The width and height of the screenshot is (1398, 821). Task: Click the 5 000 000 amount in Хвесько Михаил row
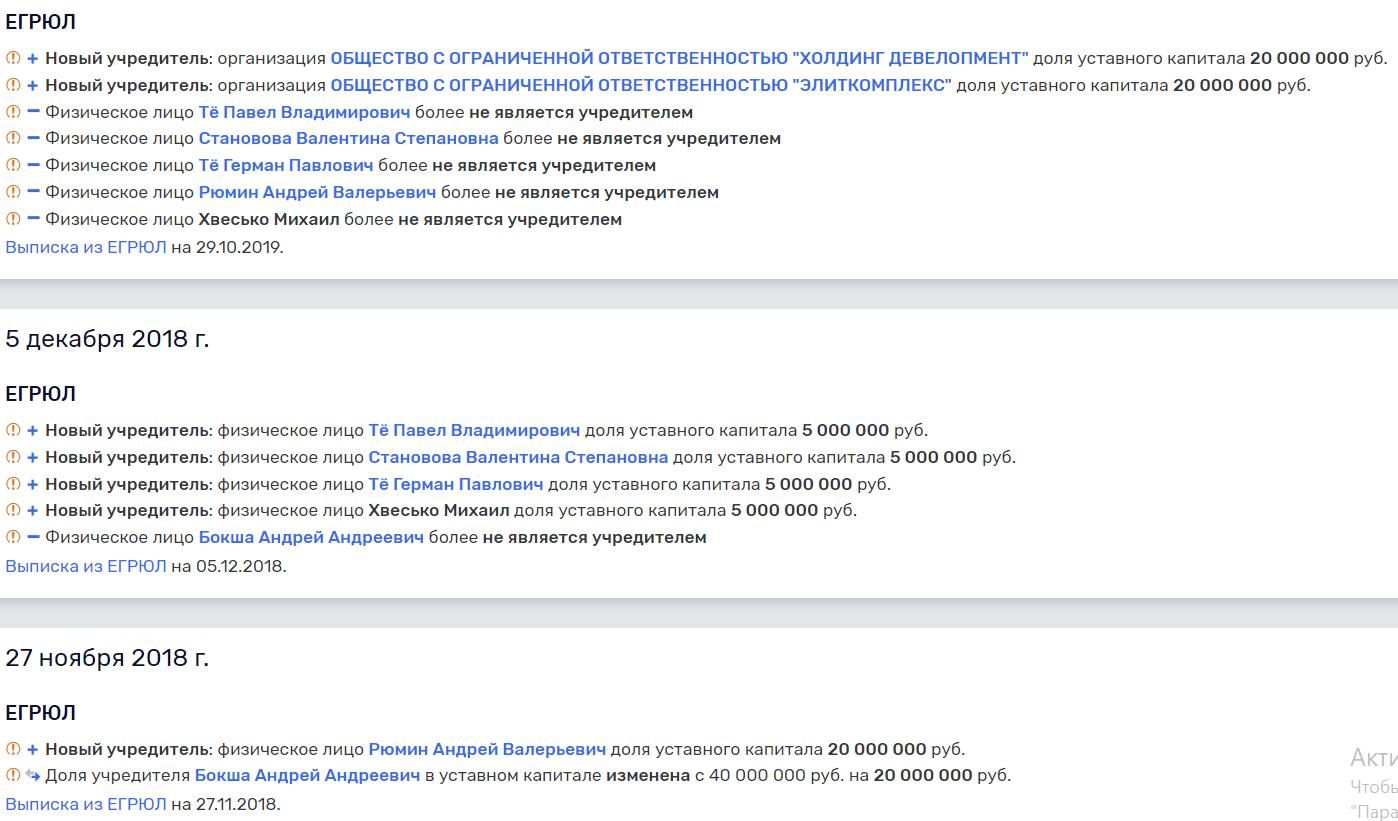[x=774, y=510]
